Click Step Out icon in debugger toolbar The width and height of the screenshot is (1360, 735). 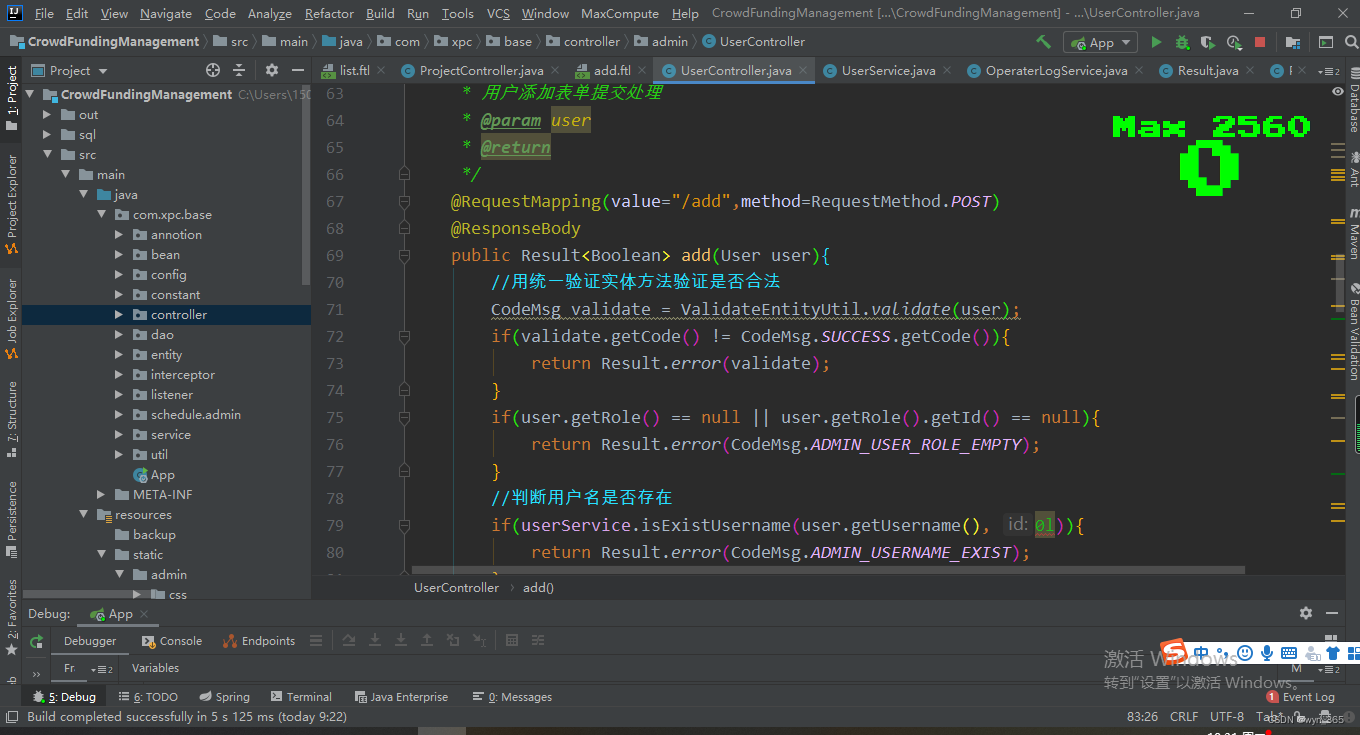427,641
